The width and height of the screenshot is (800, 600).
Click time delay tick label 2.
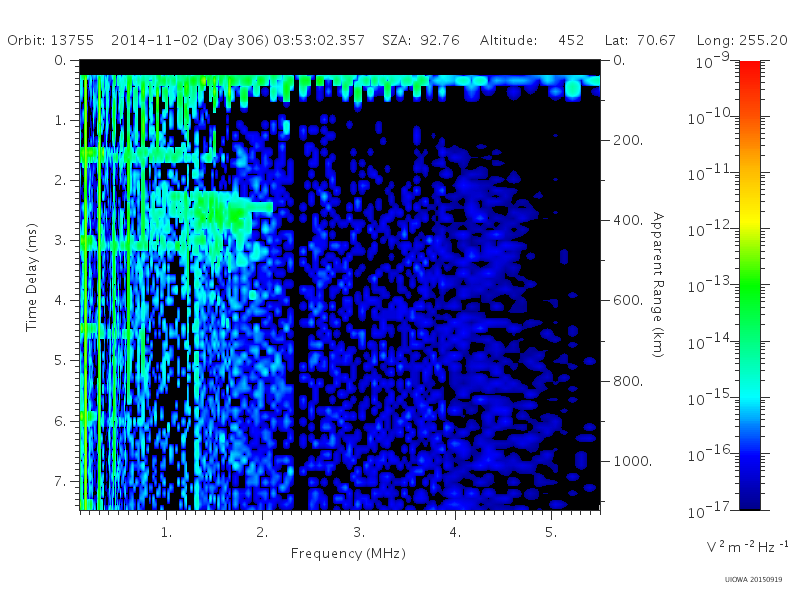tap(60, 181)
